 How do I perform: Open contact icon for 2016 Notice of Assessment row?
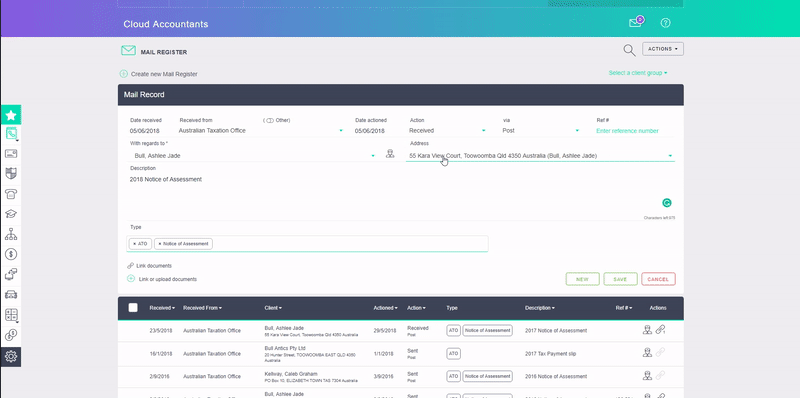[647, 376]
